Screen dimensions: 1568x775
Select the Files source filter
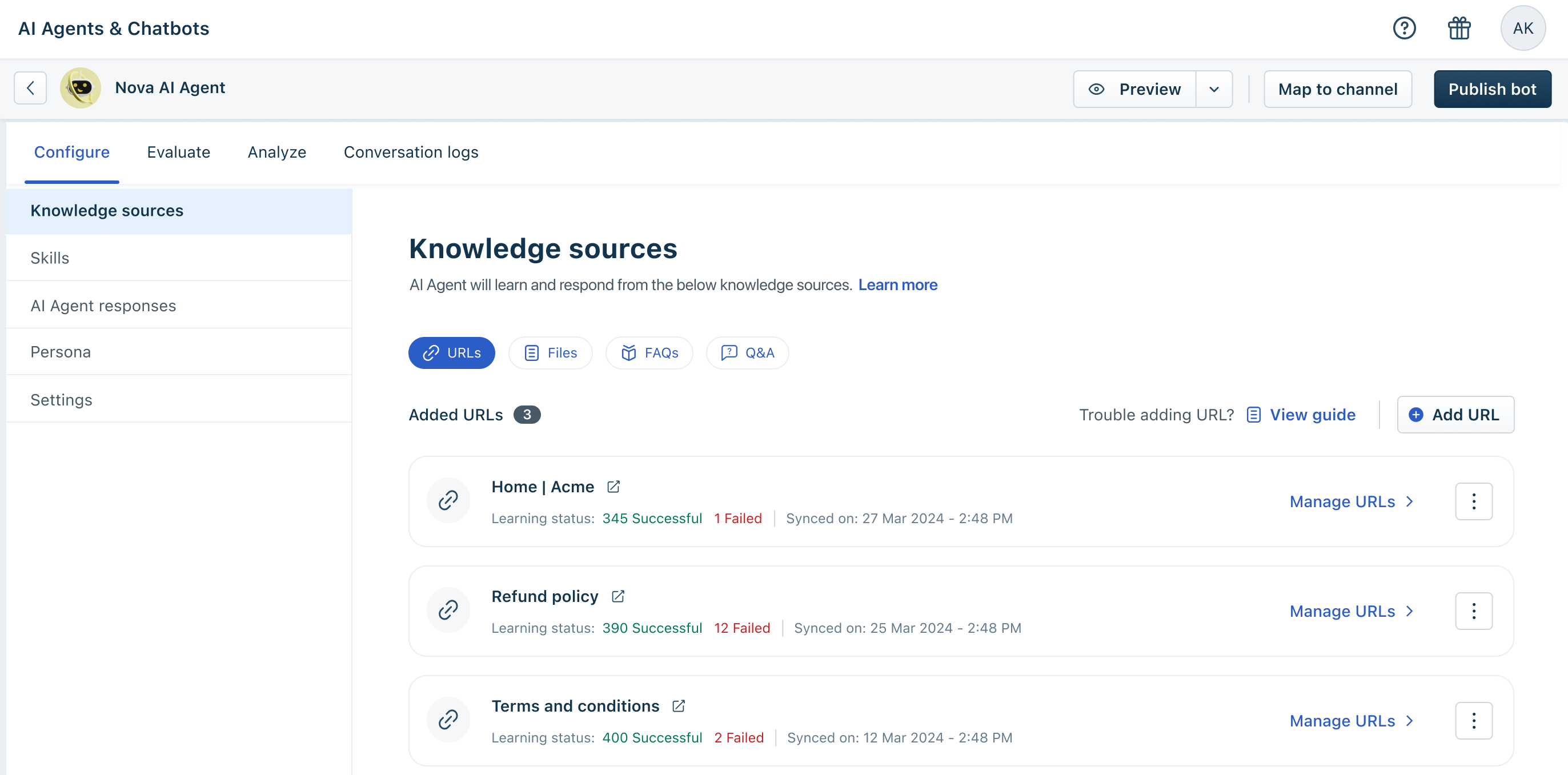550,352
